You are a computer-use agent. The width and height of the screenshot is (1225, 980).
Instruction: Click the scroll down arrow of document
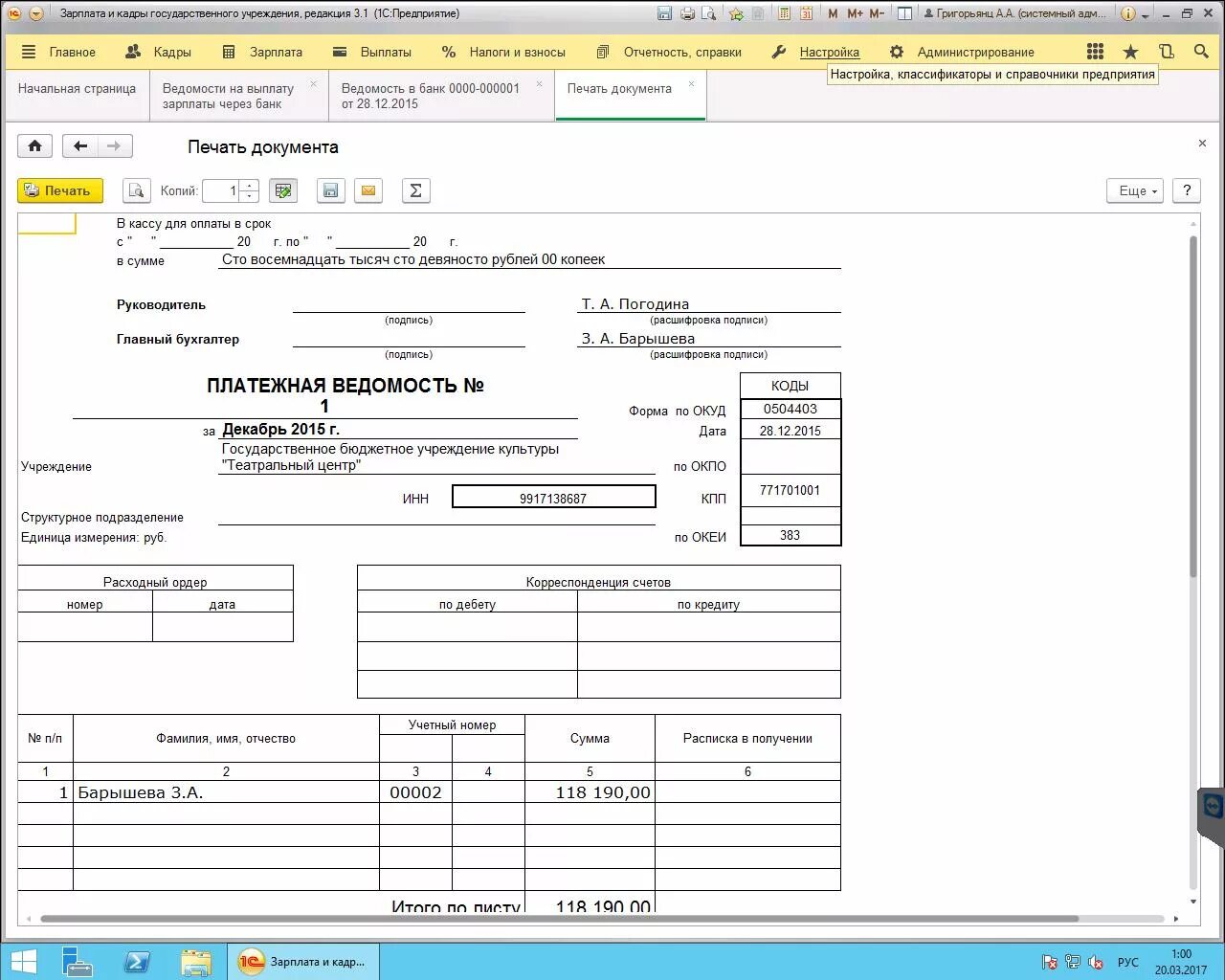coord(1192,902)
